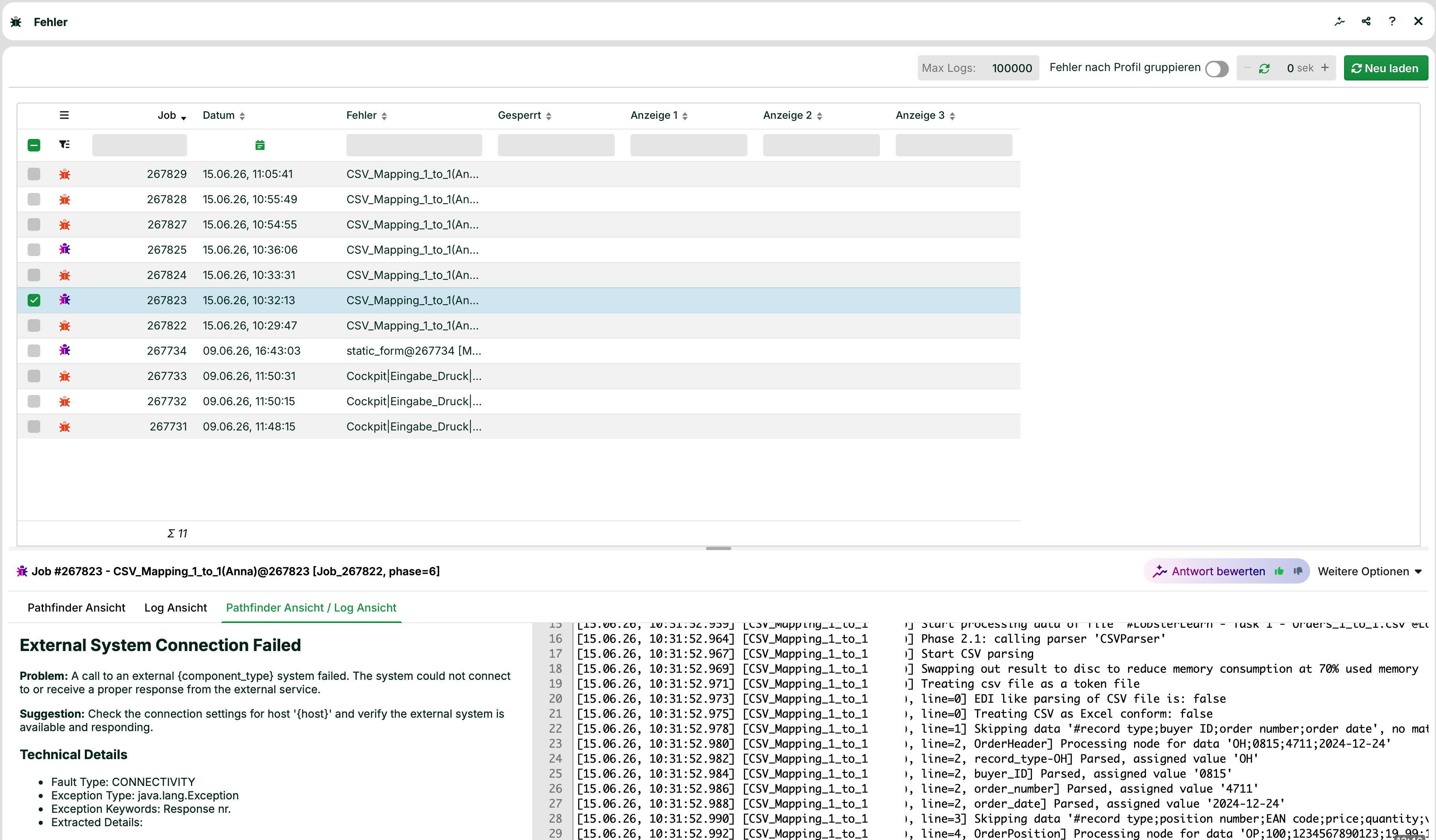The width and height of the screenshot is (1436, 840).
Task: Check the box for job 267828
Action: pyautogui.click(x=34, y=199)
